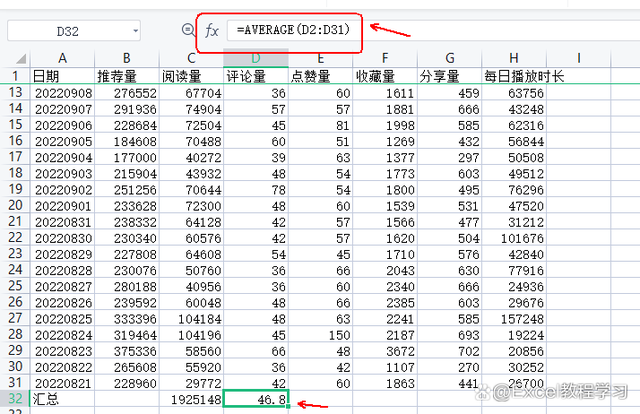Screen dimensions: 640x414
Task: Click cell with value 104196
Action: point(191,335)
